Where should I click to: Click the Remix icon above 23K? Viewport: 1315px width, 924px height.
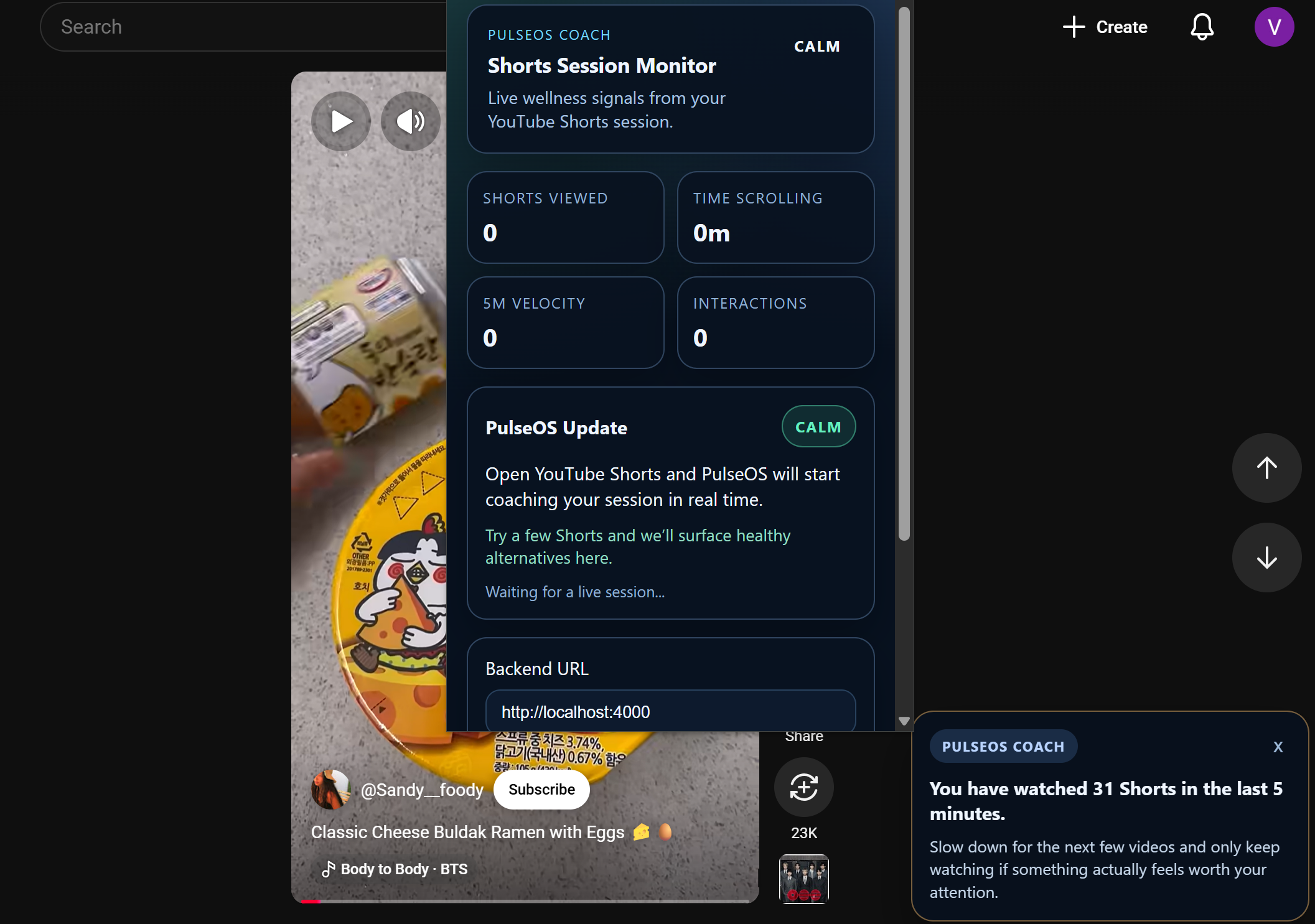point(803,787)
